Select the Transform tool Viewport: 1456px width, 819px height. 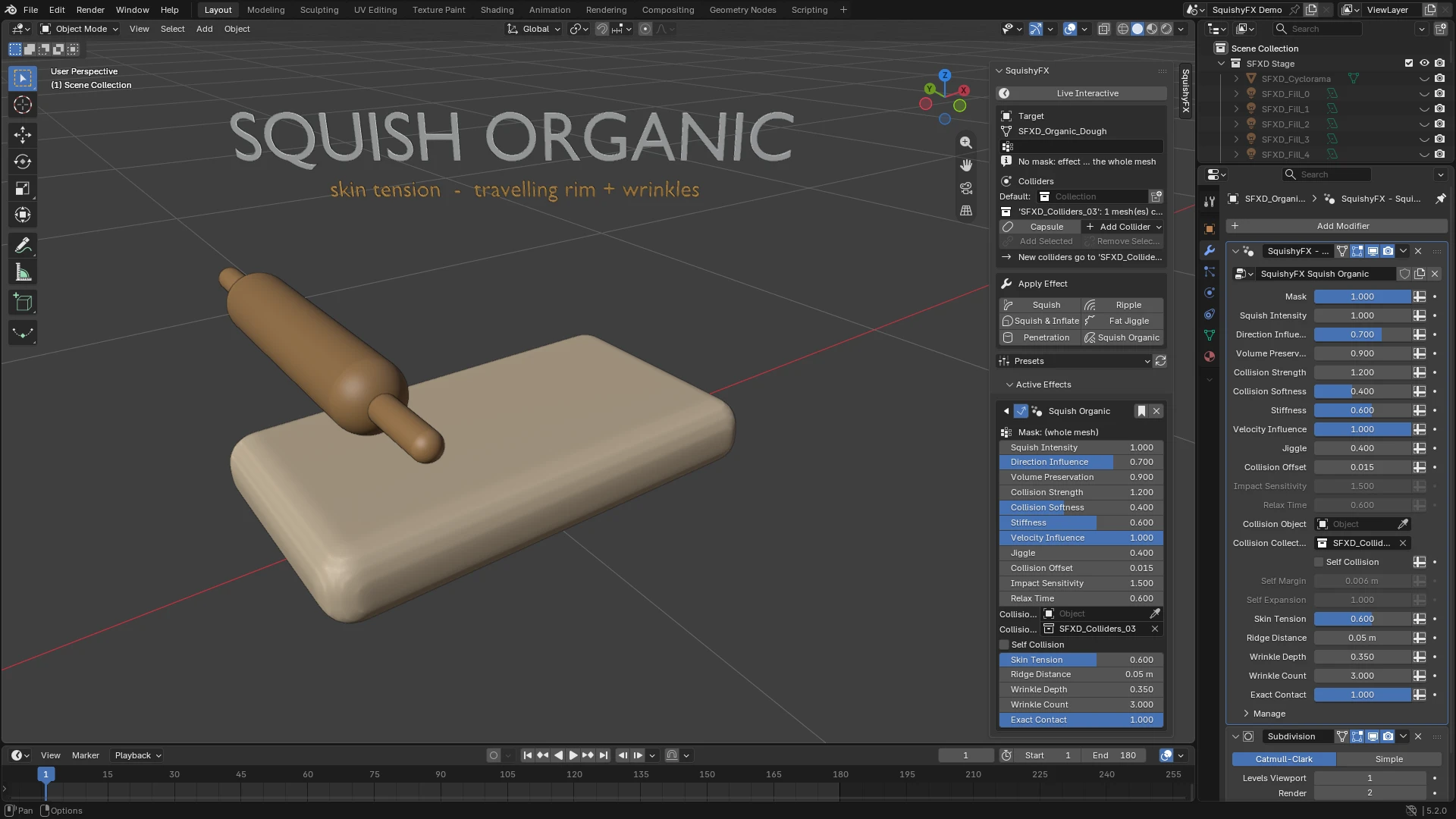tap(23, 215)
